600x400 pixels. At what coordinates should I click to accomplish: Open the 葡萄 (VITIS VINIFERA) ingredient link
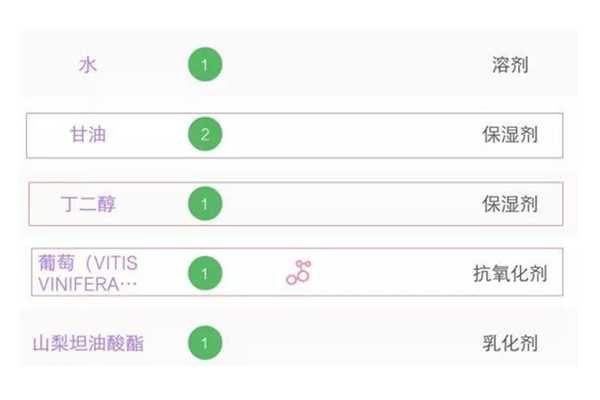pos(86,271)
